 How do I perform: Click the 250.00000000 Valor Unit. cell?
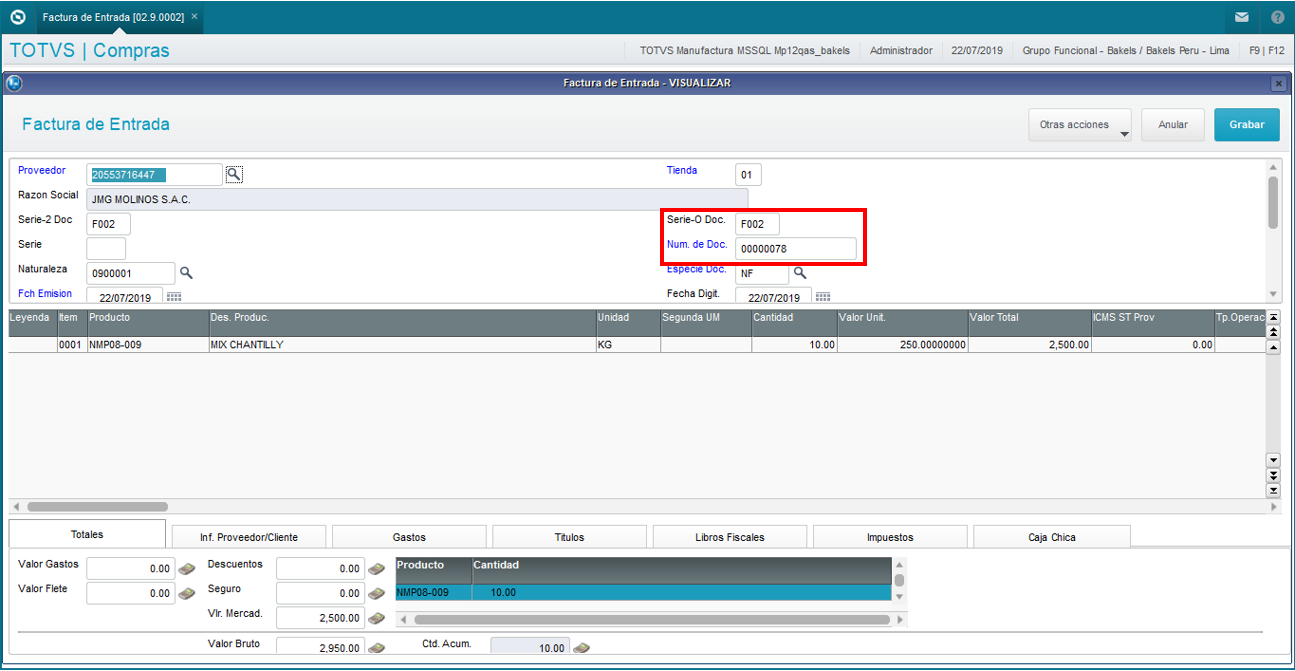902,344
